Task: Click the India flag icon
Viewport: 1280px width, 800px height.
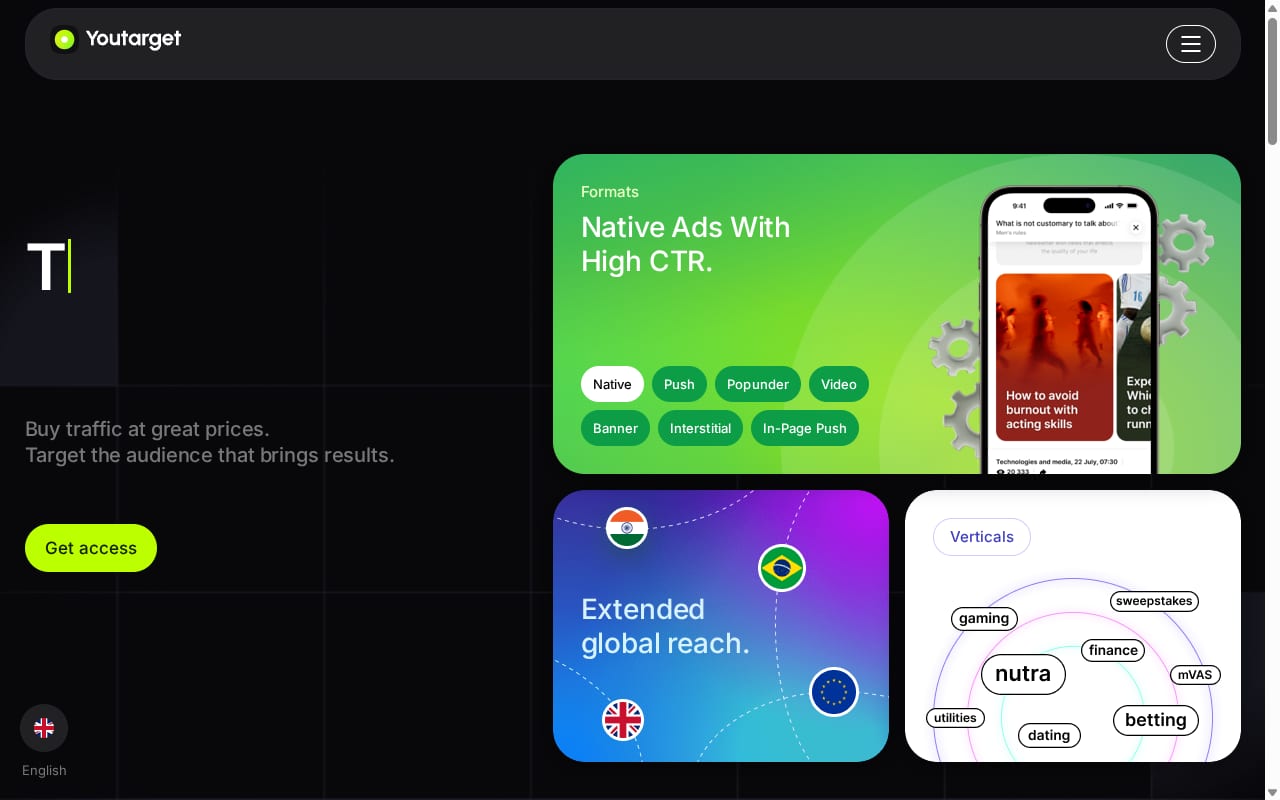Action: tap(627, 528)
